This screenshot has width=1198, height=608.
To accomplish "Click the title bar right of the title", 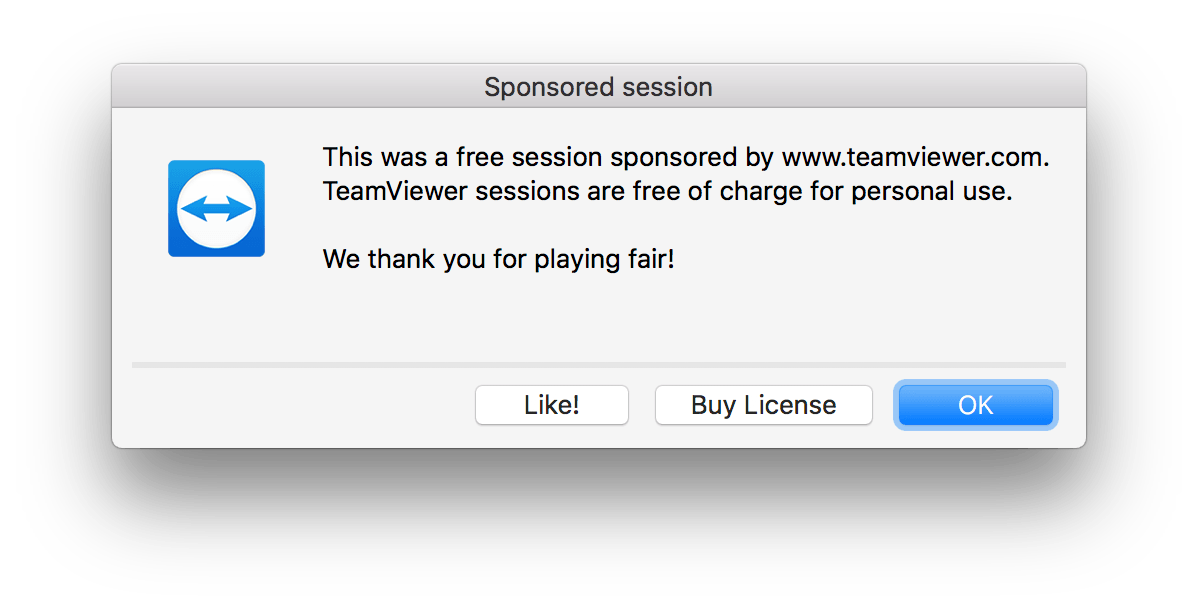I will [x=899, y=86].
